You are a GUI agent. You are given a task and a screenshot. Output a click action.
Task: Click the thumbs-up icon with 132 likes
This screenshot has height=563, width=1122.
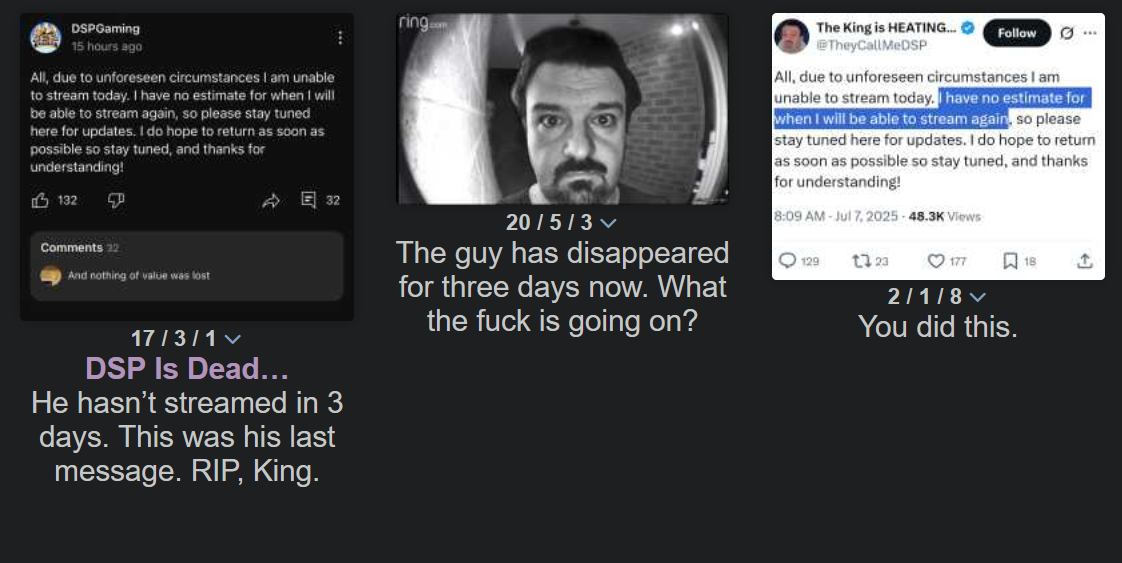click(x=41, y=200)
